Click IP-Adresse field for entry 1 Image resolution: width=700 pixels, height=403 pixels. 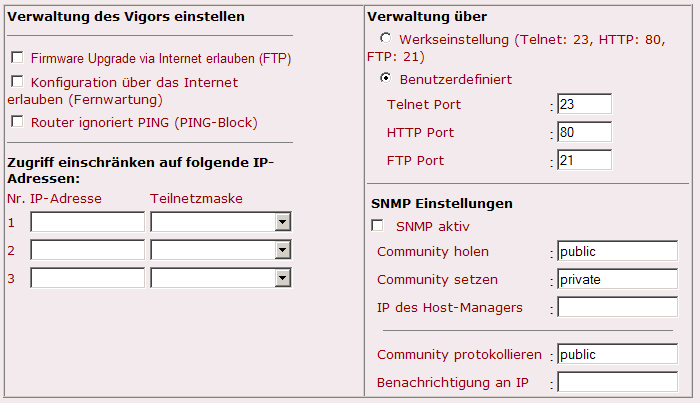[x=88, y=222]
